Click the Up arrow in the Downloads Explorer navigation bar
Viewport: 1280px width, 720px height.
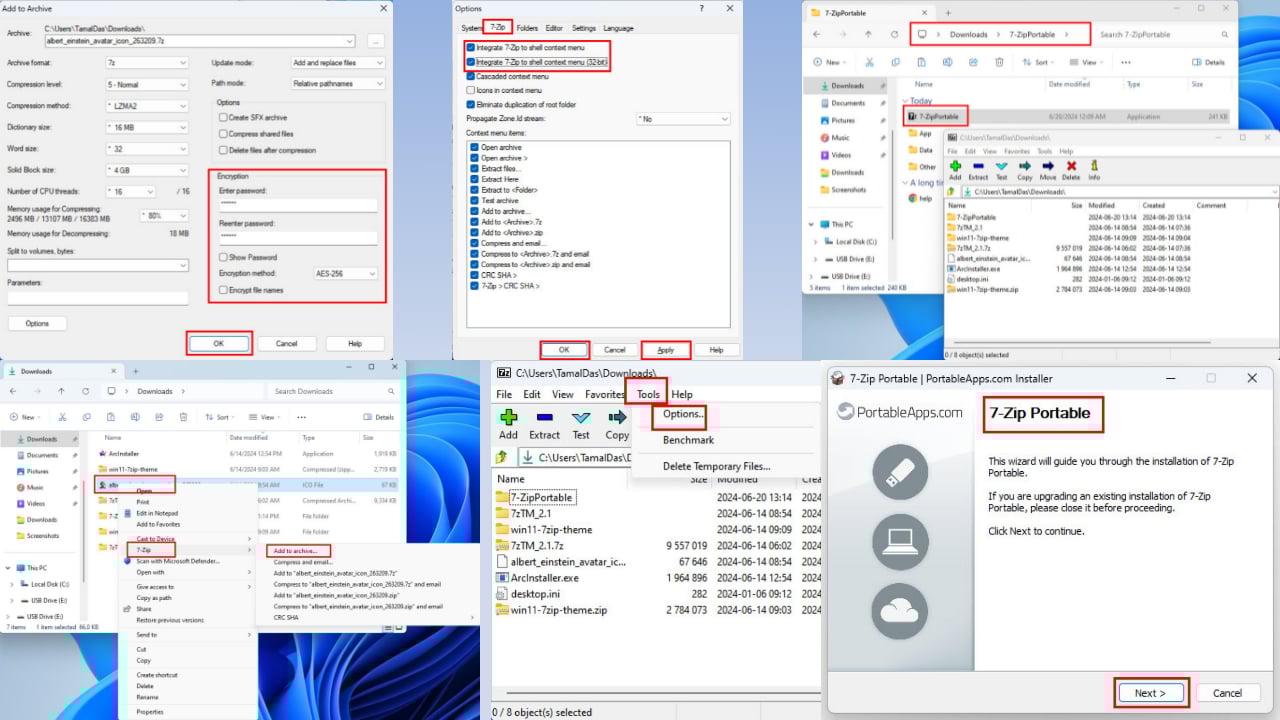pos(62,391)
